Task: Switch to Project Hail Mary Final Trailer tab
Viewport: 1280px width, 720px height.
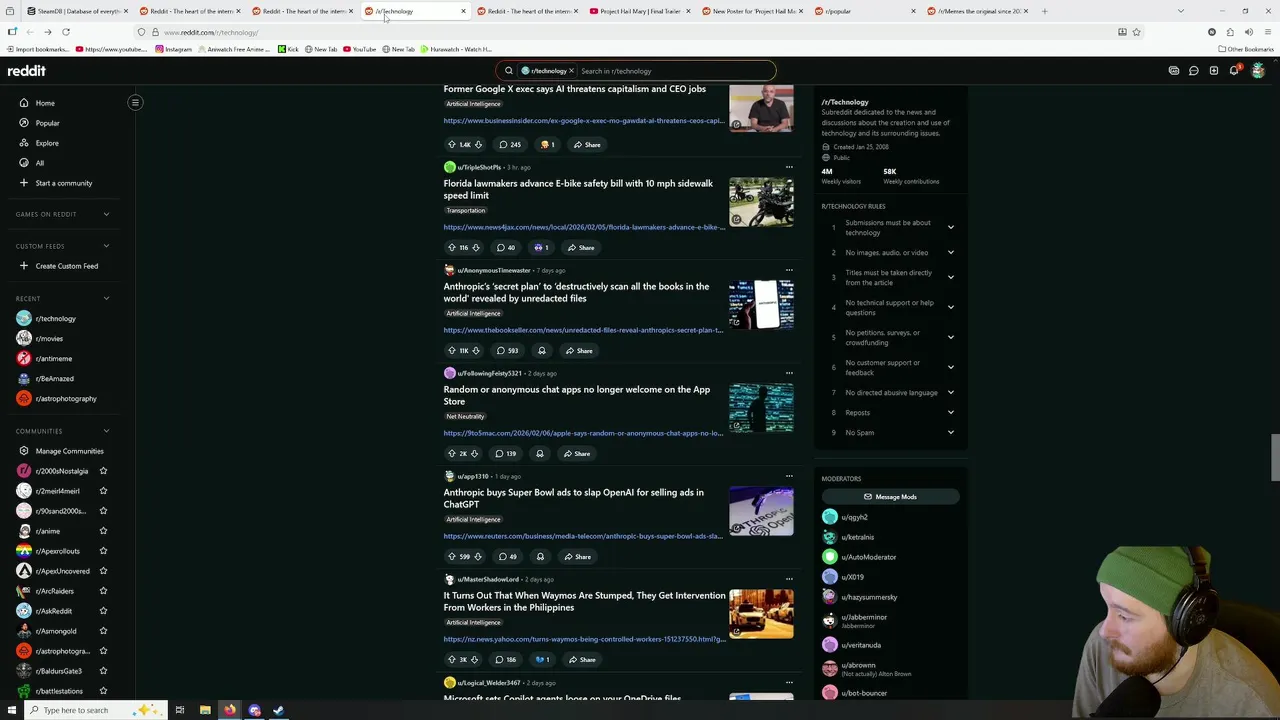Action: pos(640,11)
